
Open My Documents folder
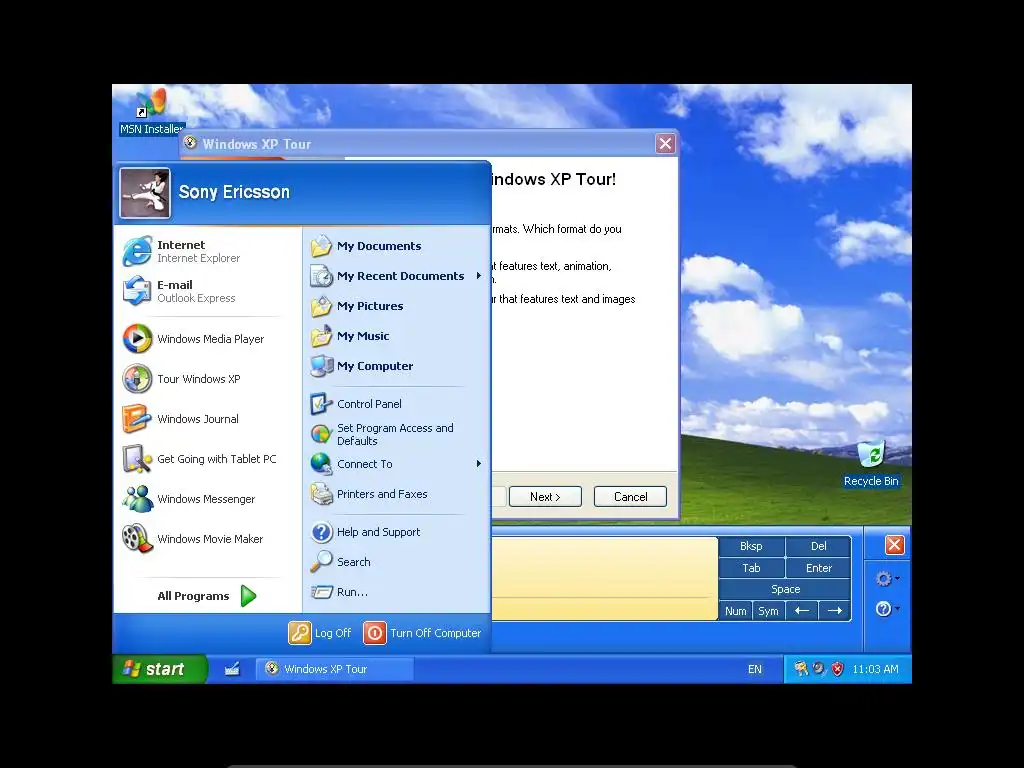pos(396,246)
